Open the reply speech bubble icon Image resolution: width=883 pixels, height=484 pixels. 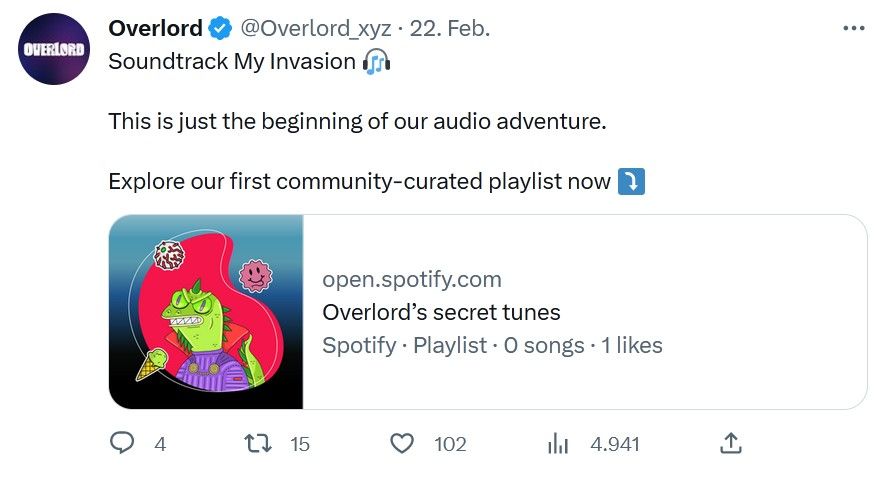click(x=122, y=443)
